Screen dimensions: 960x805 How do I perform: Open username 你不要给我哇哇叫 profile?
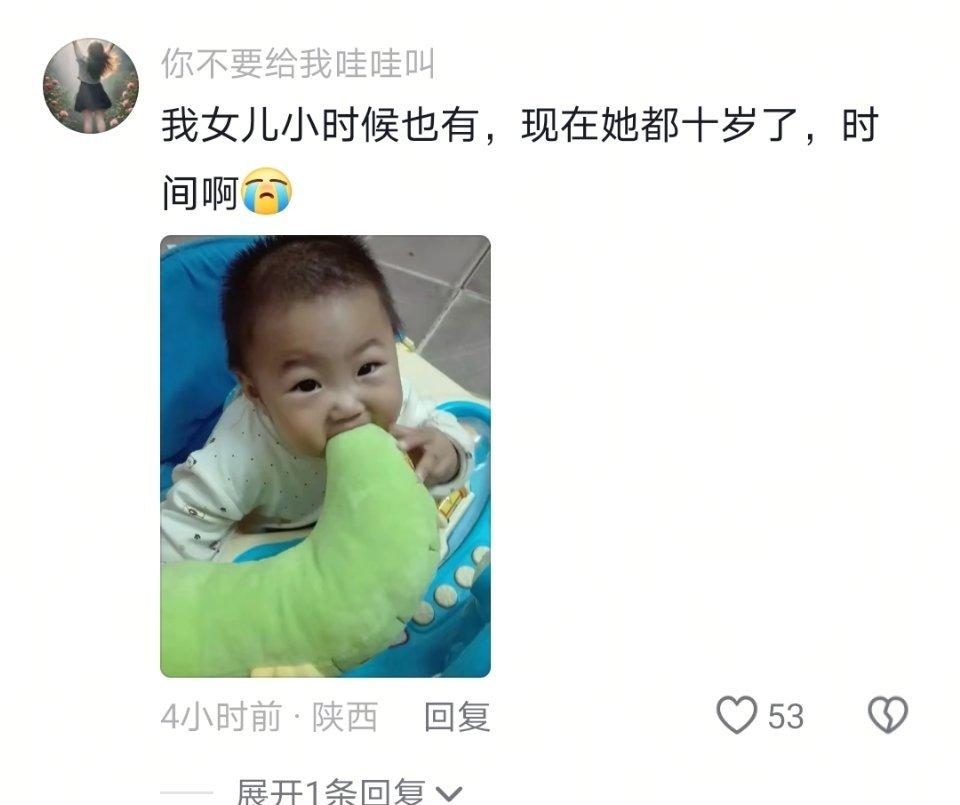(x=298, y=64)
